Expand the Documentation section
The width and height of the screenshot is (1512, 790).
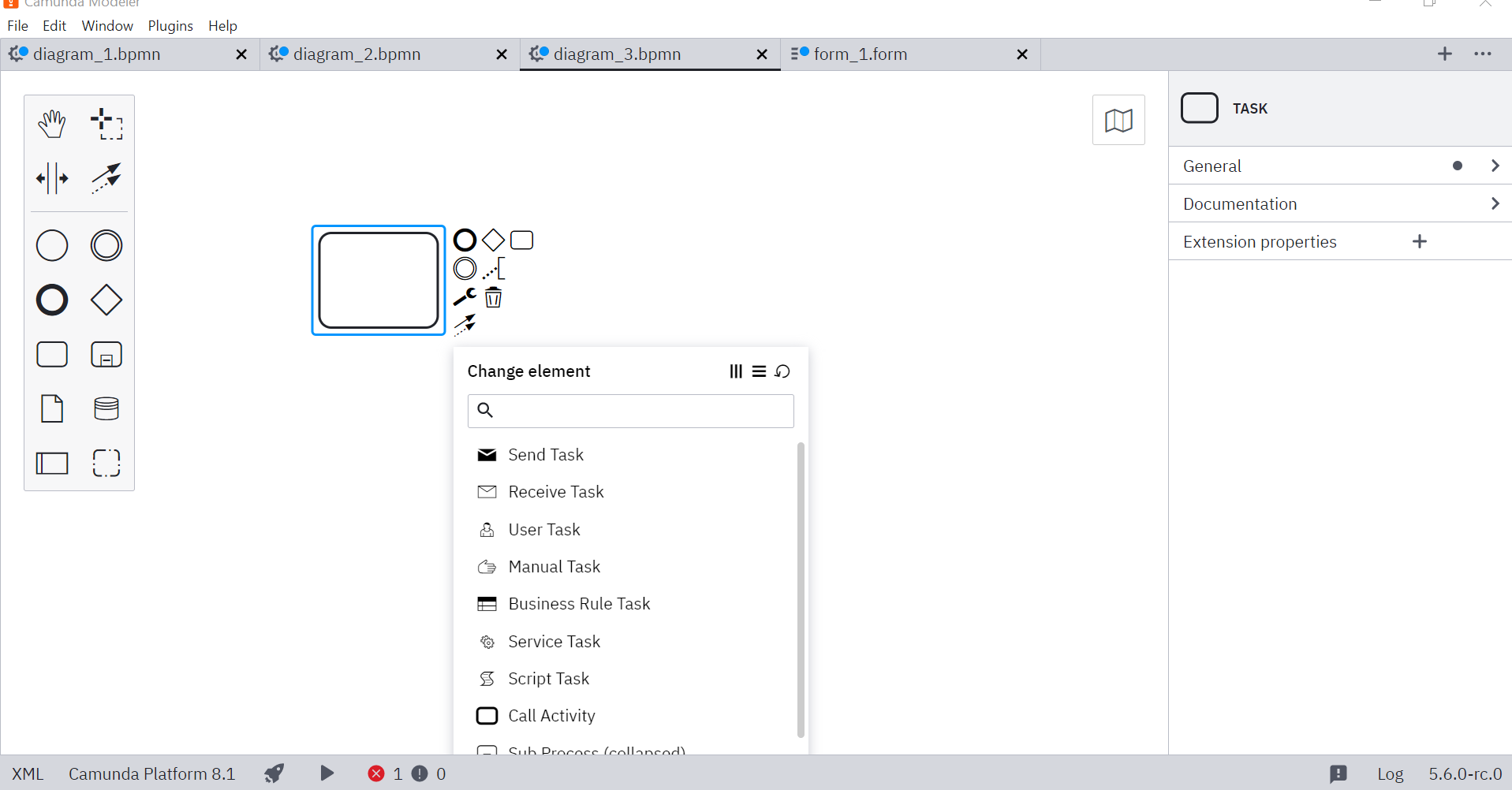(x=1338, y=203)
